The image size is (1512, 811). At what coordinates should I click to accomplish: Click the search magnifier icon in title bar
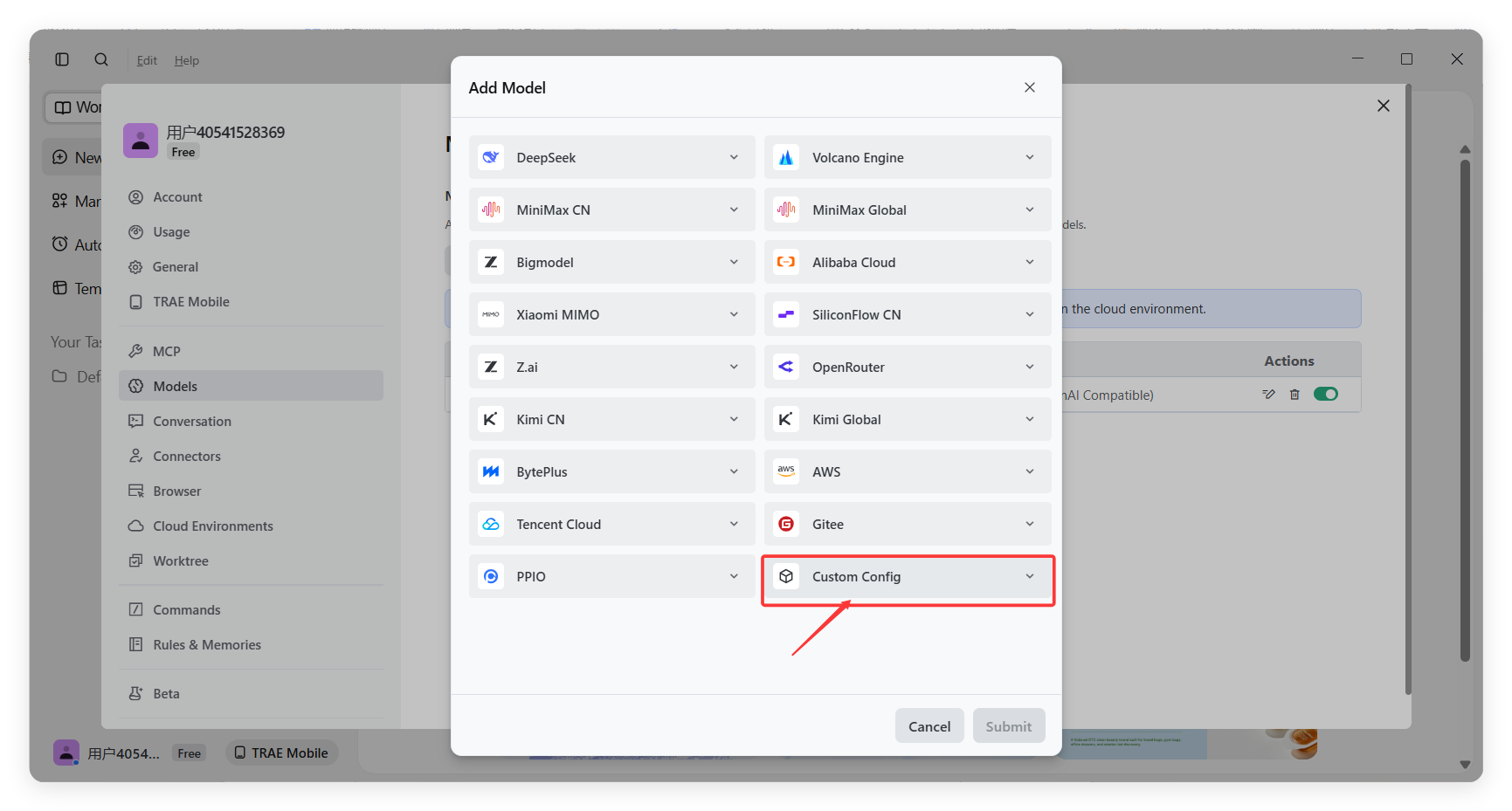click(101, 59)
